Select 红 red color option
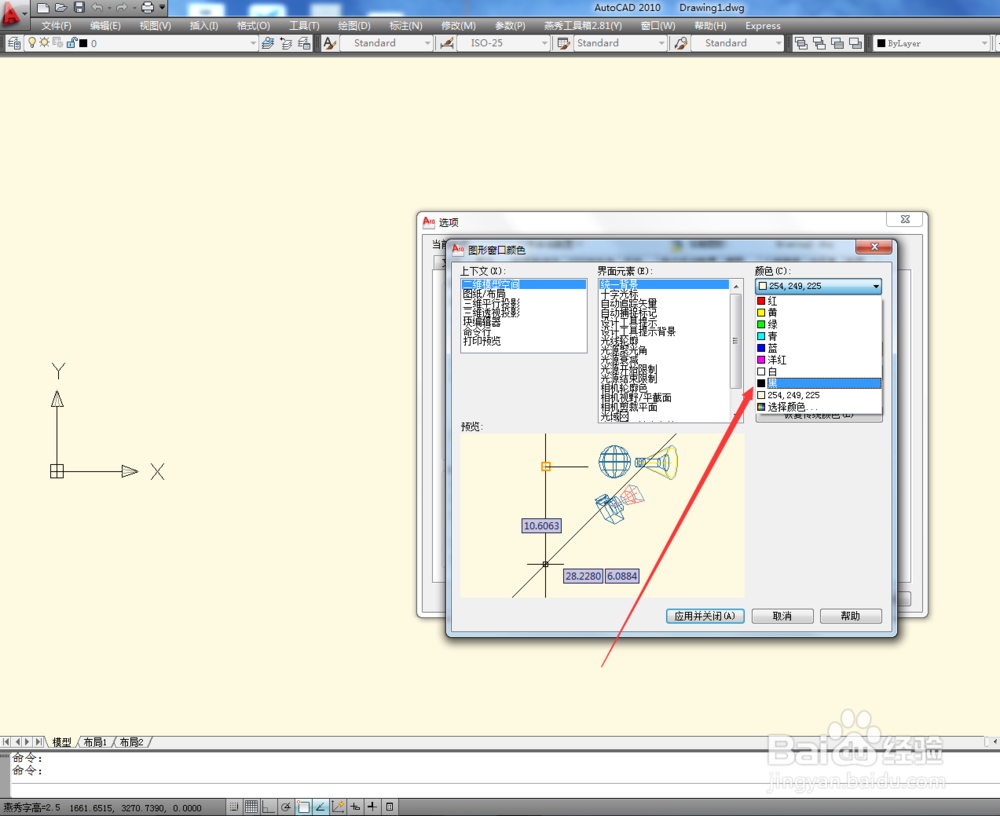This screenshot has width=1000, height=816. (818, 300)
